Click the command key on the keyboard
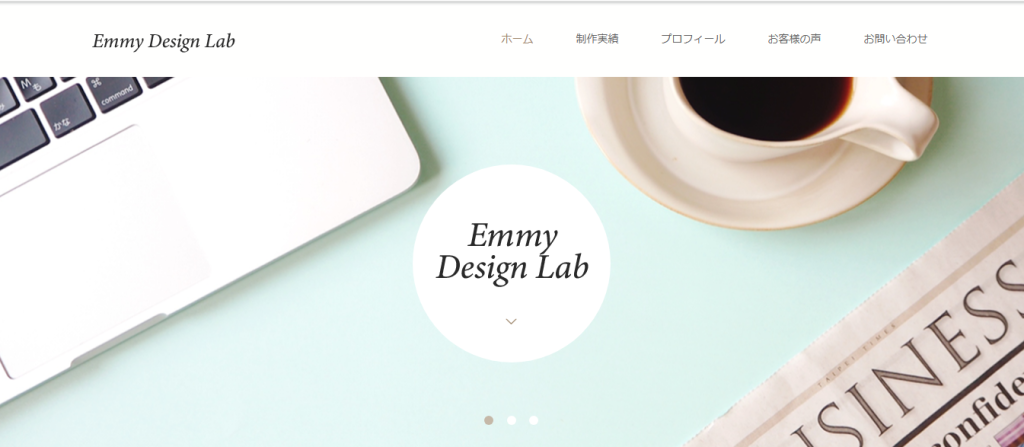Screen dimensions: 1024x447 (x=114, y=93)
